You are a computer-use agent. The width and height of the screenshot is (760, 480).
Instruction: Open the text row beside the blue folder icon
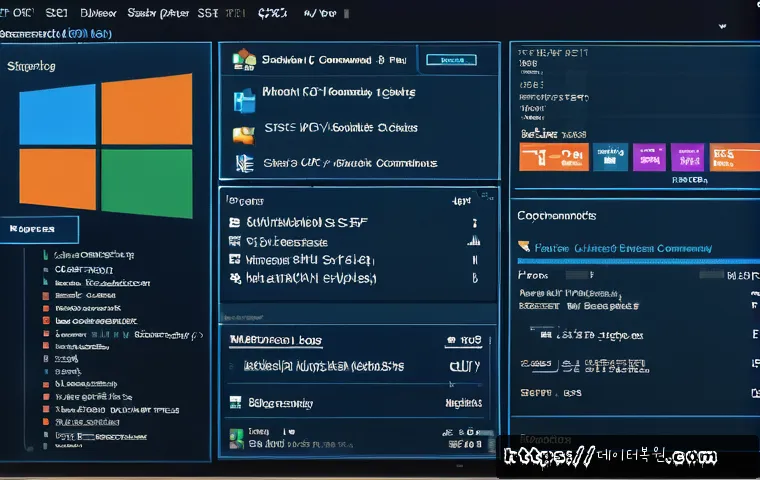[x=339, y=92]
